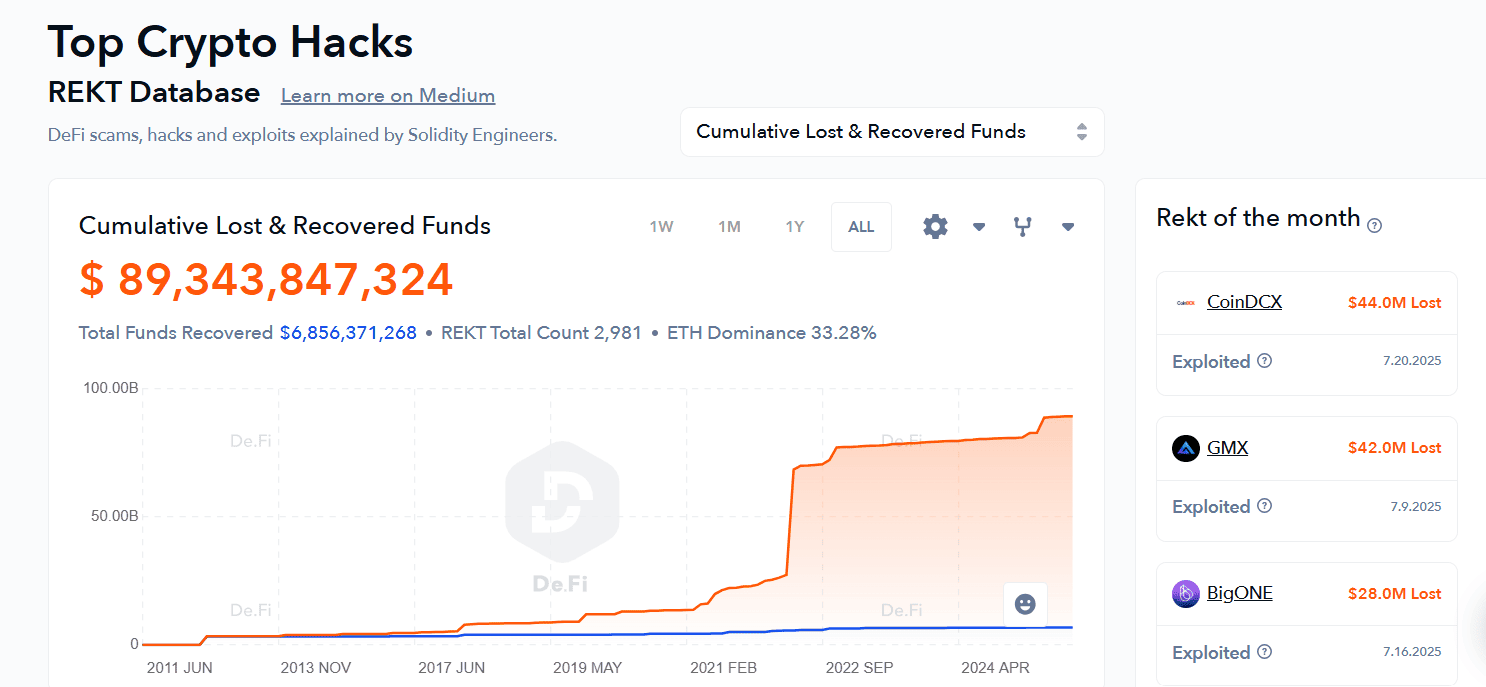This screenshot has width=1486, height=687.
Task: Click the Exploited label on CoinDCX card
Action: pyautogui.click(x=1211, y=361)
